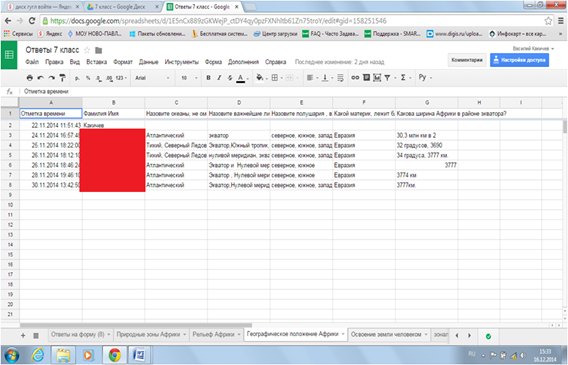
Task: Select the paint format tool
Action: [x=62, y=77]
